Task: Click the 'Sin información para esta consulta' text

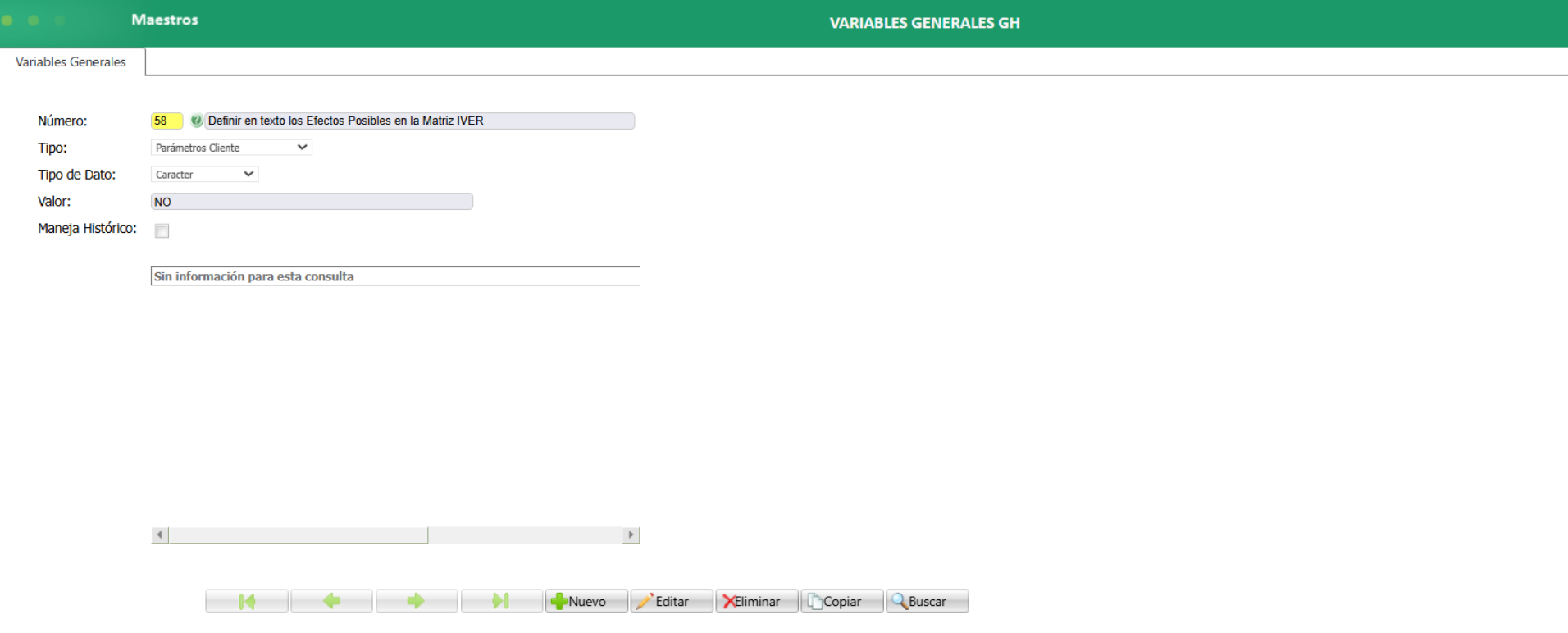Action: [254, 276]
